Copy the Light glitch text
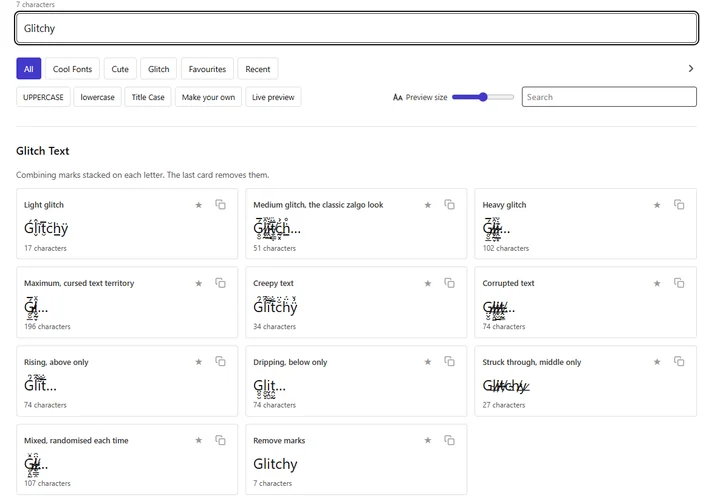 click(220, 205)
